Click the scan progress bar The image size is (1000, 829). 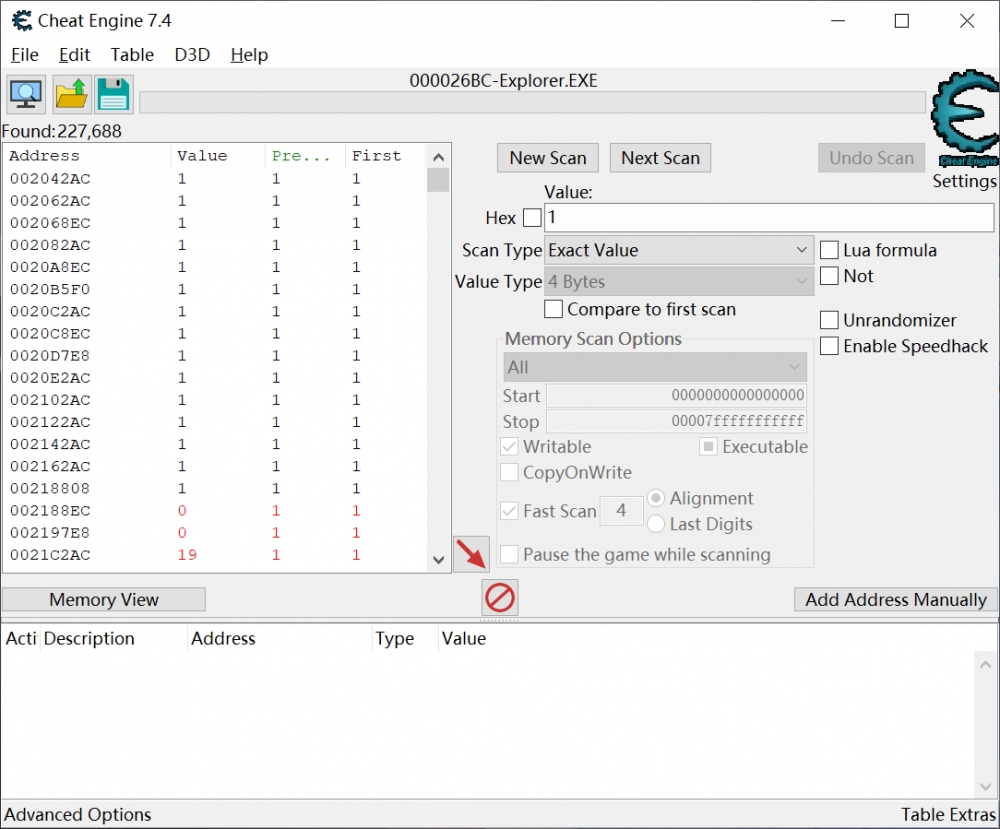[532, 103]
